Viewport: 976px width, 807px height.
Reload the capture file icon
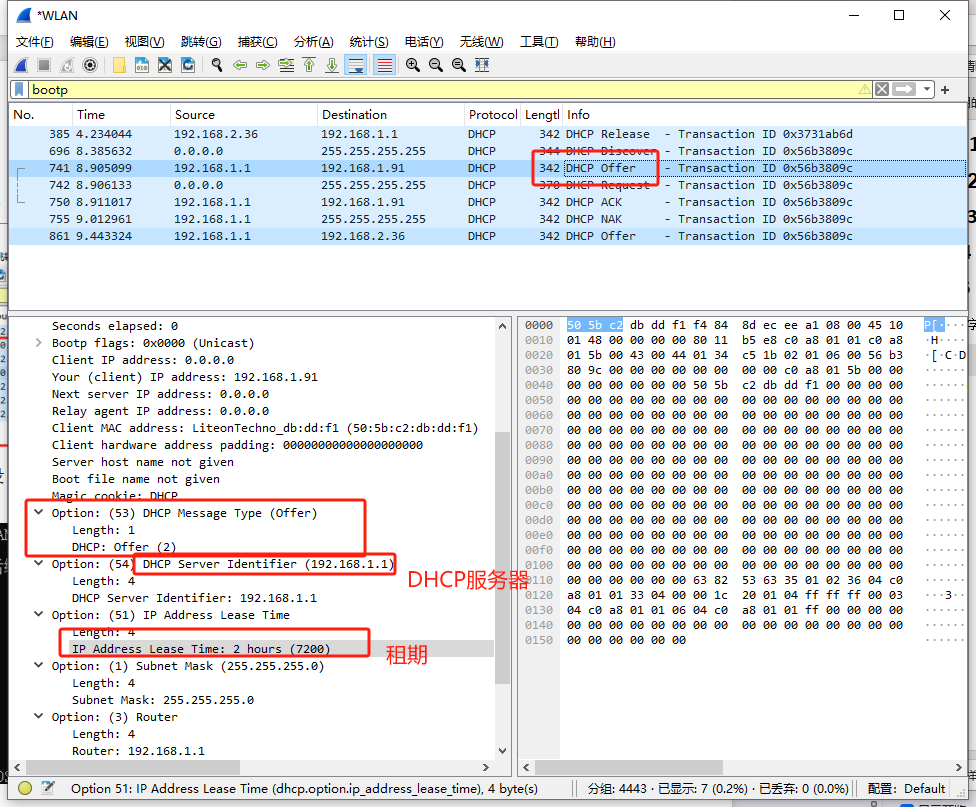pos(189,65)
